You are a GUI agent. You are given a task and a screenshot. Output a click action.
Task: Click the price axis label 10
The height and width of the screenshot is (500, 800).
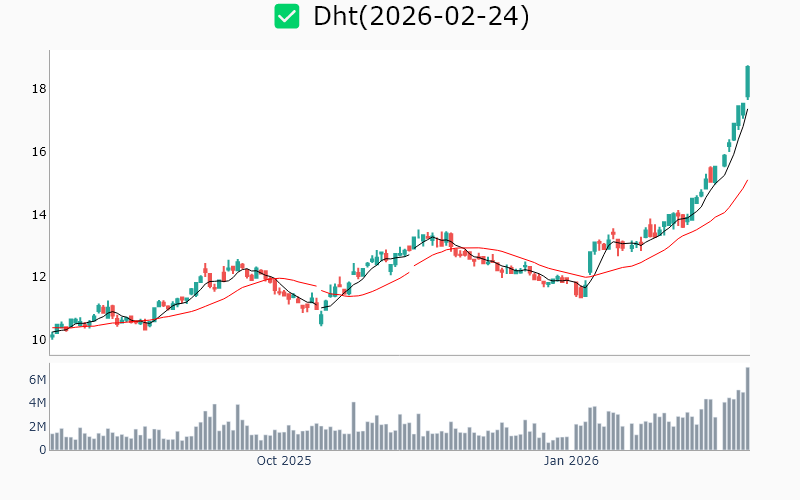[x=39, y=340]
